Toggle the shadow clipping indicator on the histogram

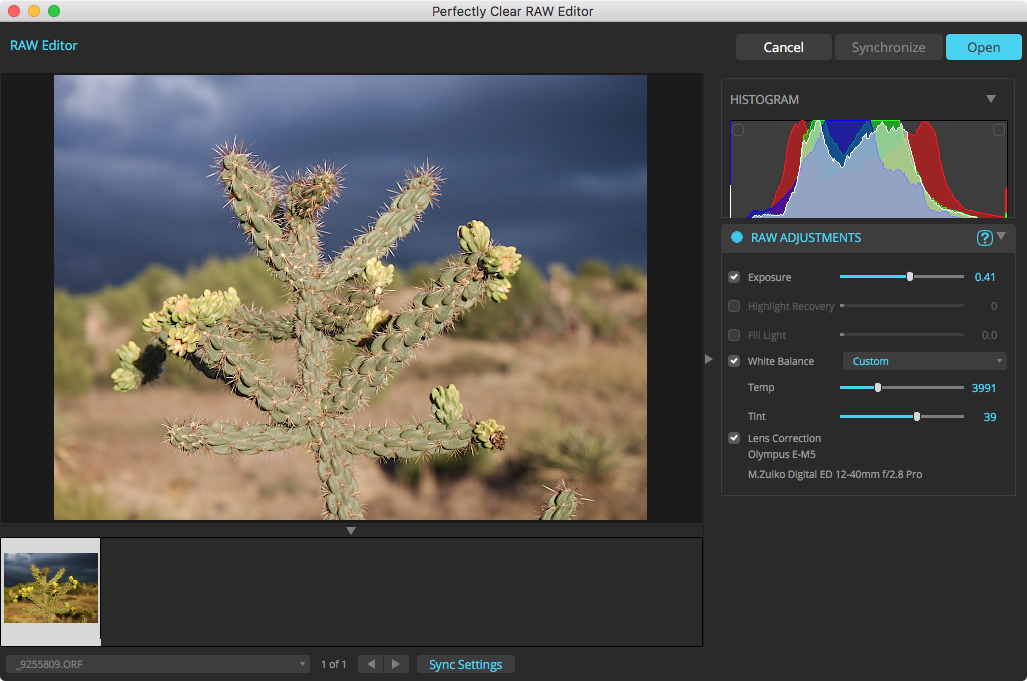[x=738, y=130]
